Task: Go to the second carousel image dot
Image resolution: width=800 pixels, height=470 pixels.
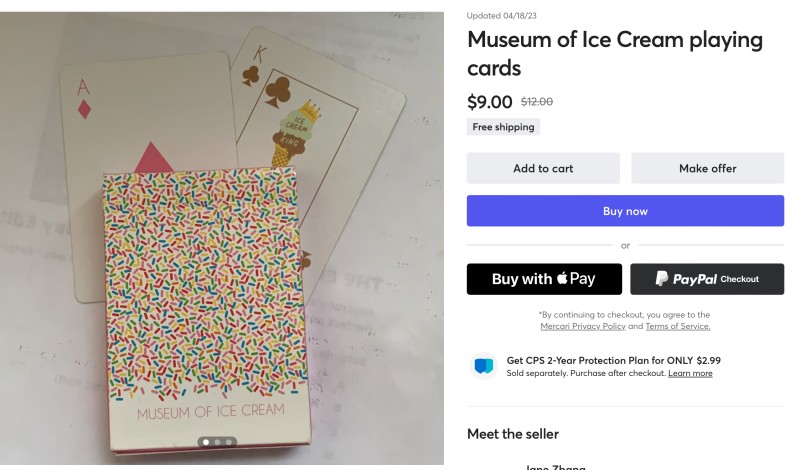Action: 217,441
